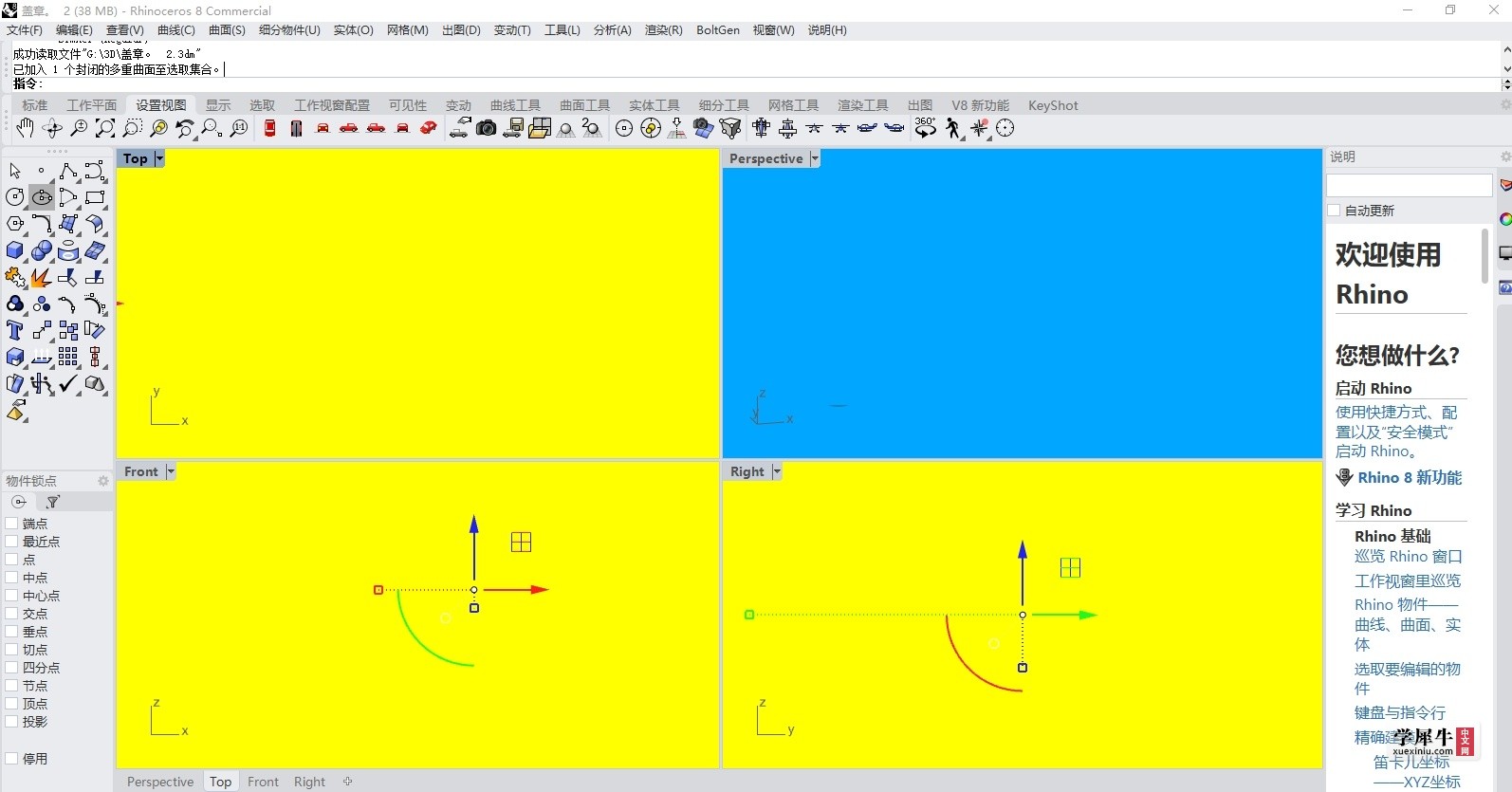Image resolution: width=1512 pixels, height=792 pixels.
Task: Click the osnap filter funnel icon
Action: click(53, 502)
